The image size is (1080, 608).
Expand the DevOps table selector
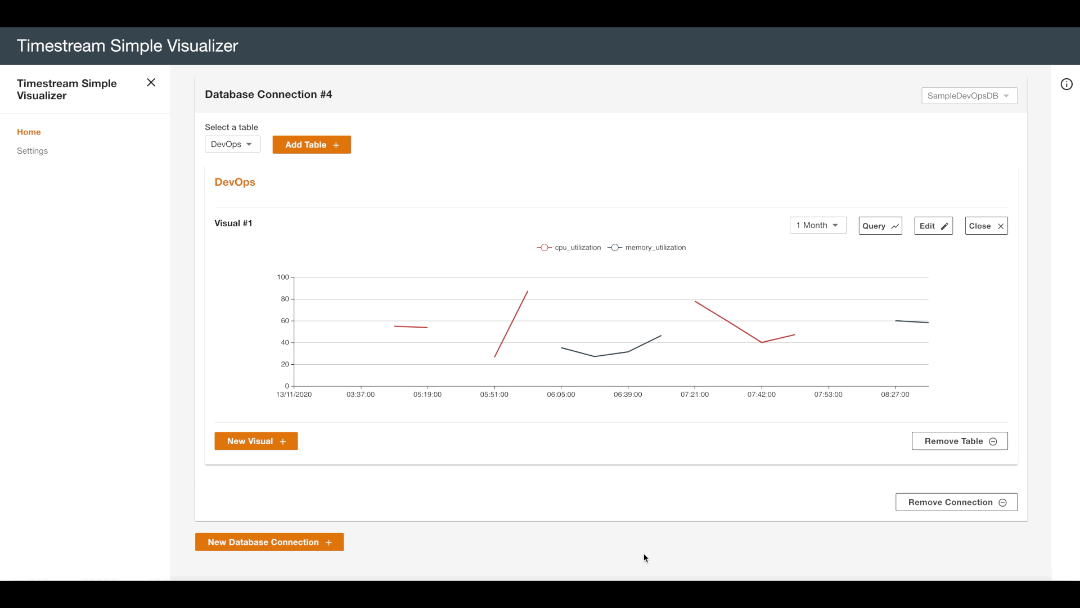[232, 144]
